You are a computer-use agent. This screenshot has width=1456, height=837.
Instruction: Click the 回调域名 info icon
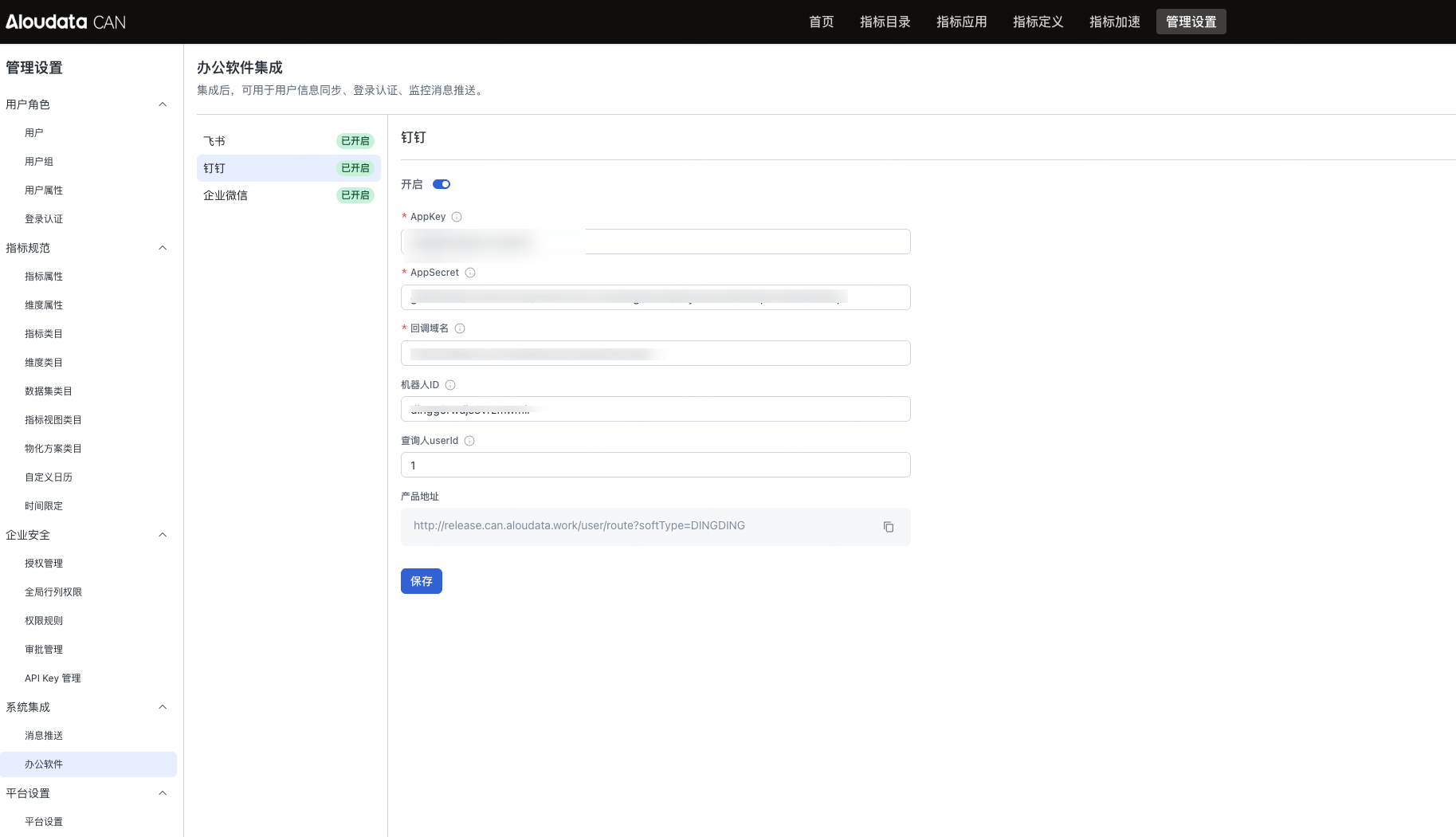(x=460, y=328)
